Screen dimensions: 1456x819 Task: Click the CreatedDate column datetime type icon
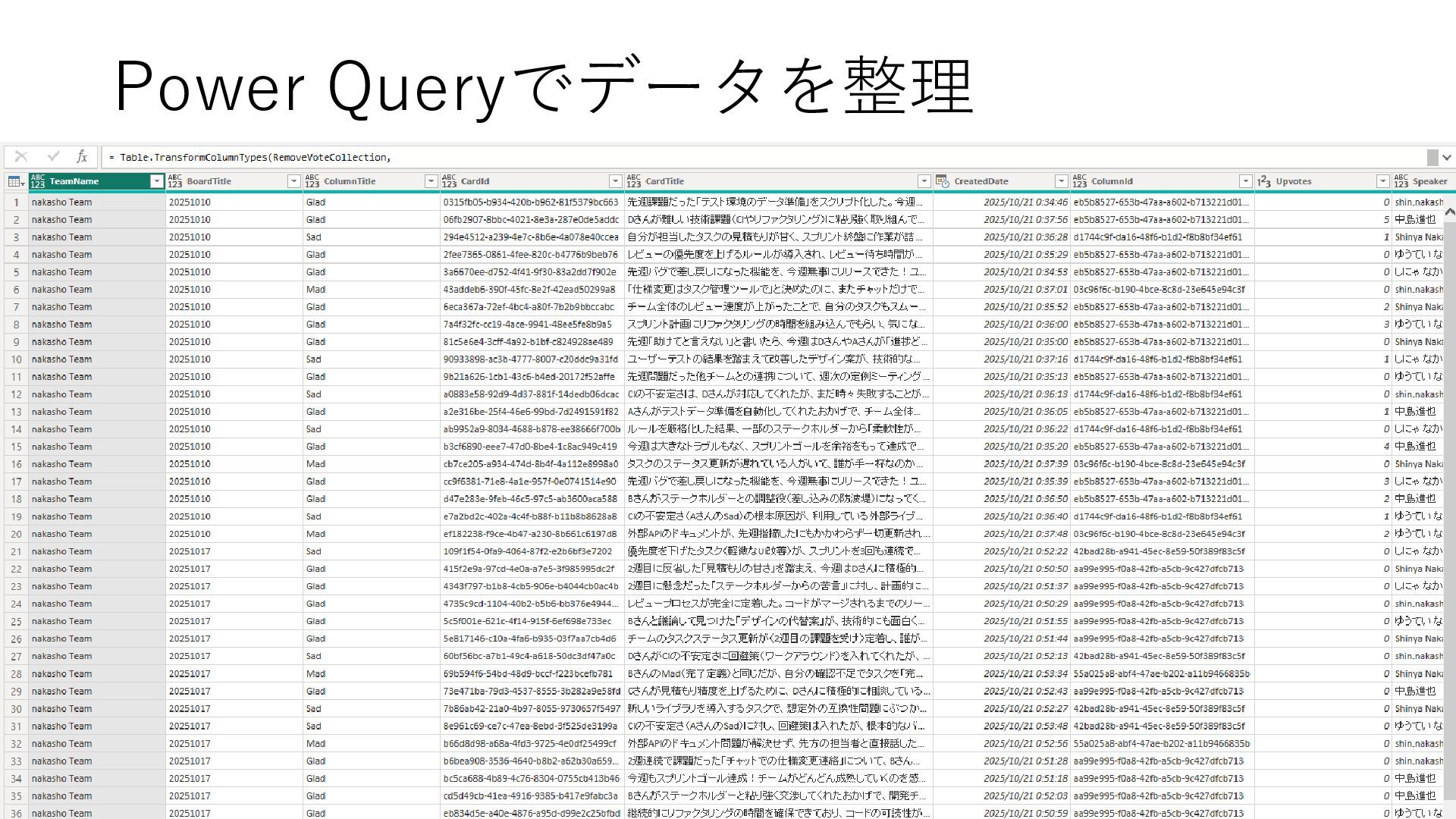point(943,181)
